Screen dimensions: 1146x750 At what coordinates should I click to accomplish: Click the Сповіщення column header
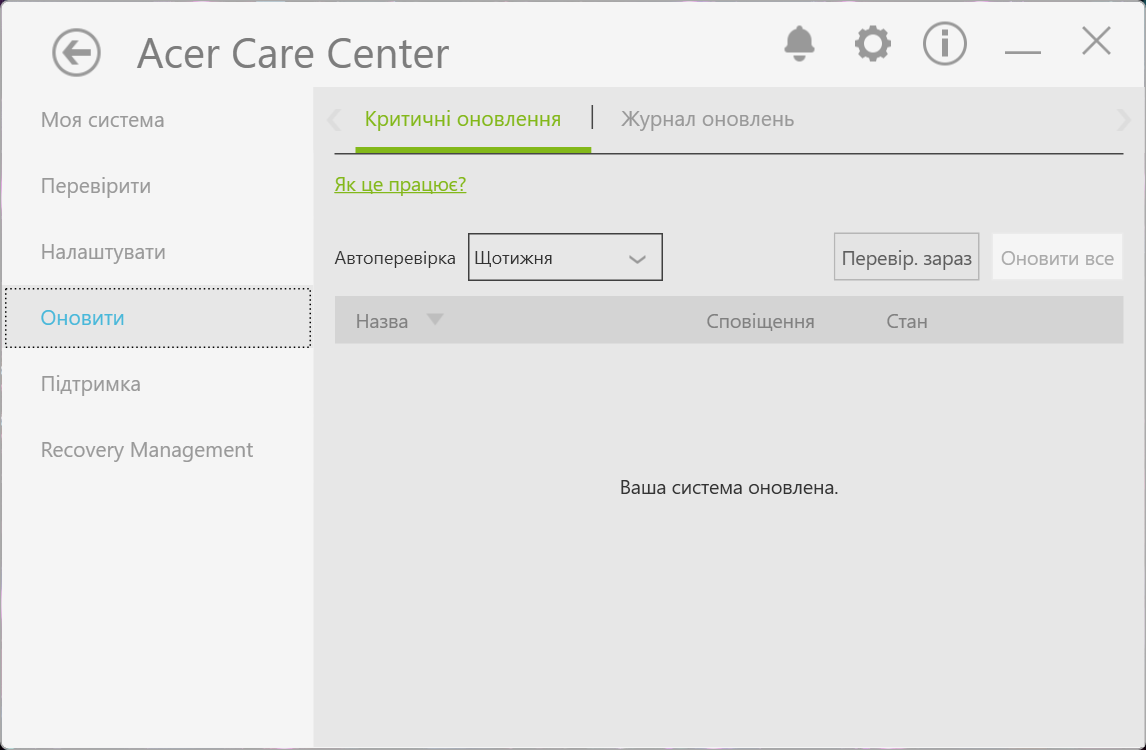pyautogui.click(x=760, y=322)
